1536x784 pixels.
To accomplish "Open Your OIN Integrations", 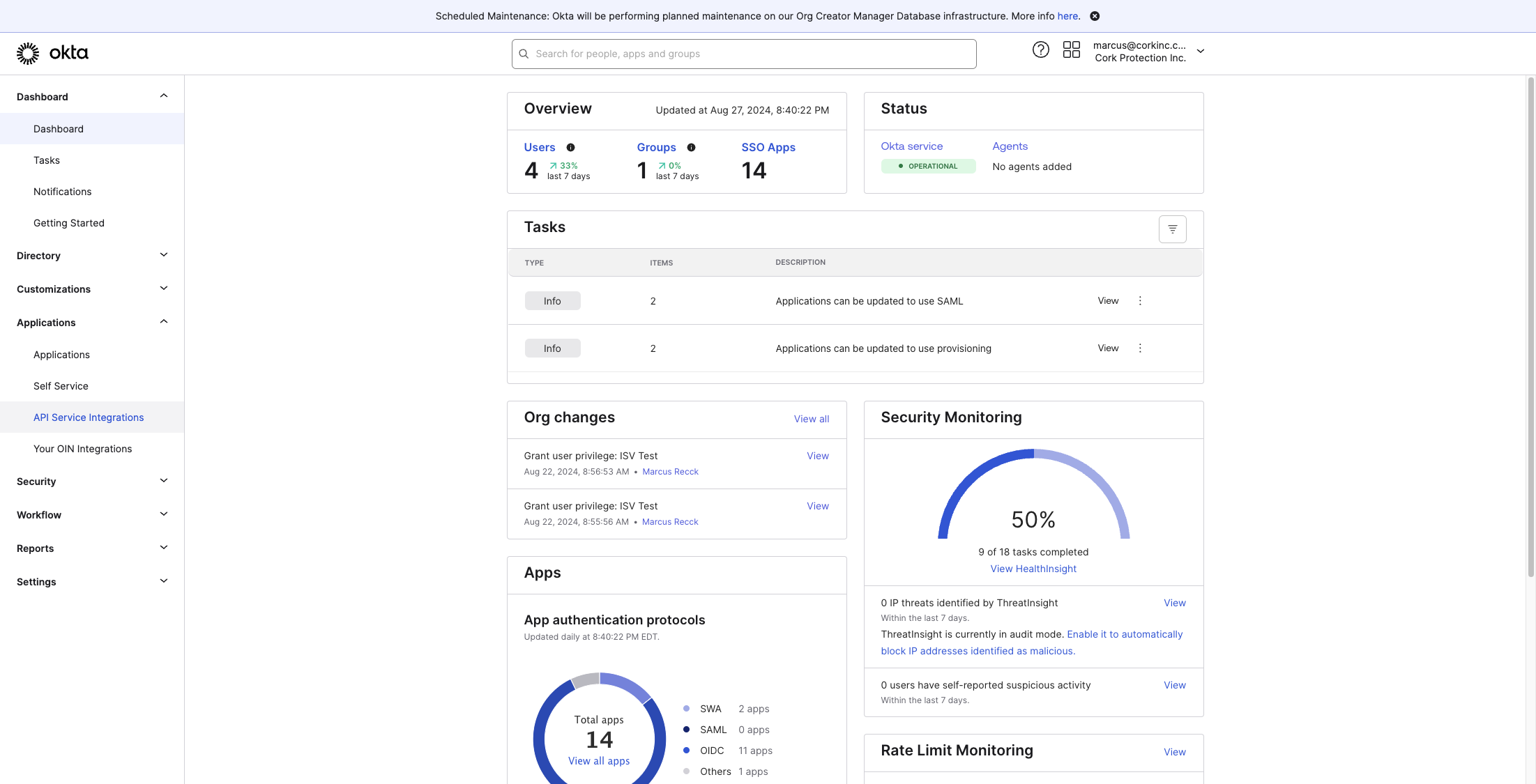I will 92,449.
